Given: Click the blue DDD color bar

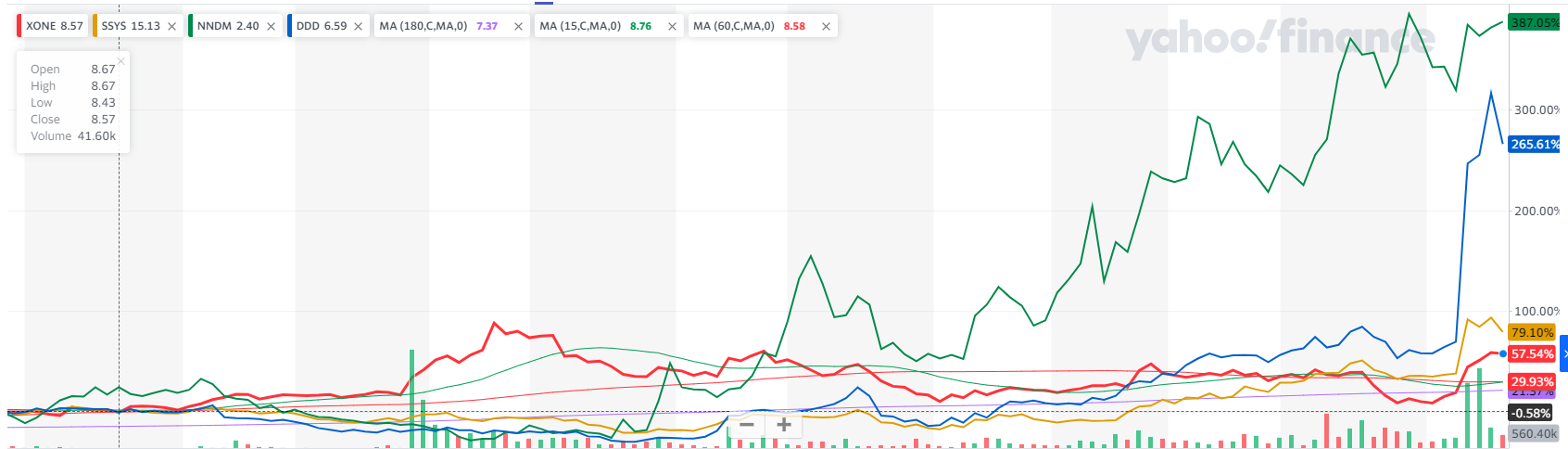Looking at the screenshot, I should pos(289,26).
